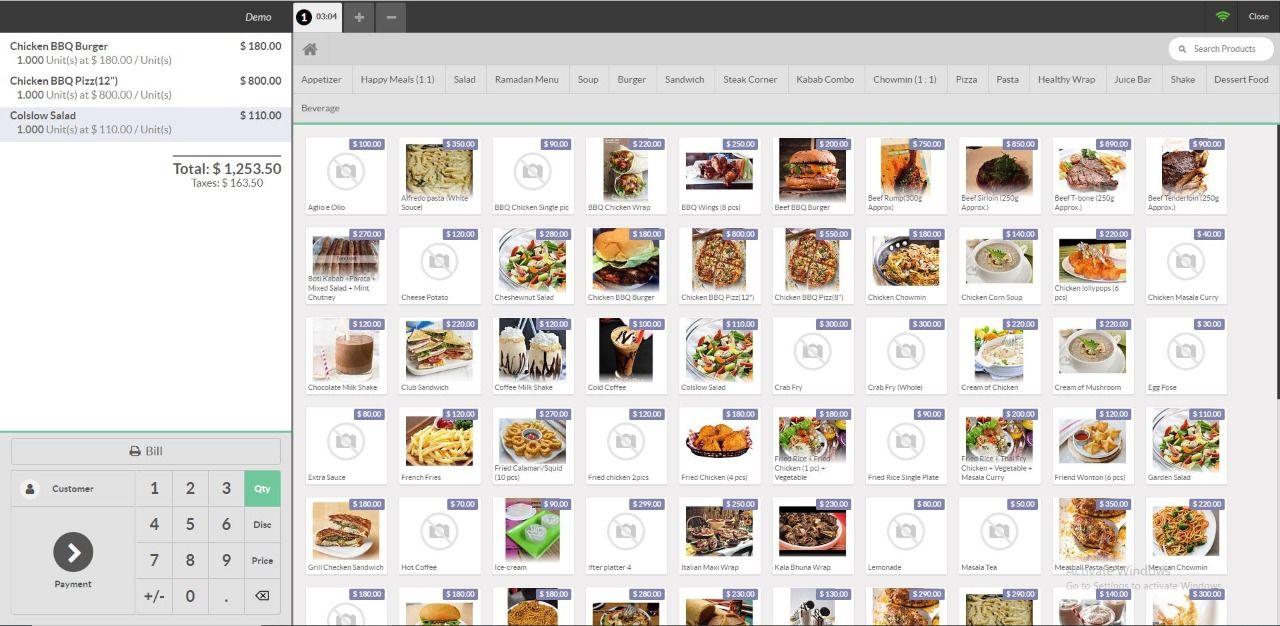Click the home breadcrumb icon
The width and height of the screenshot is (1280, 626).
pyautogui.click(x=310, y=49)
